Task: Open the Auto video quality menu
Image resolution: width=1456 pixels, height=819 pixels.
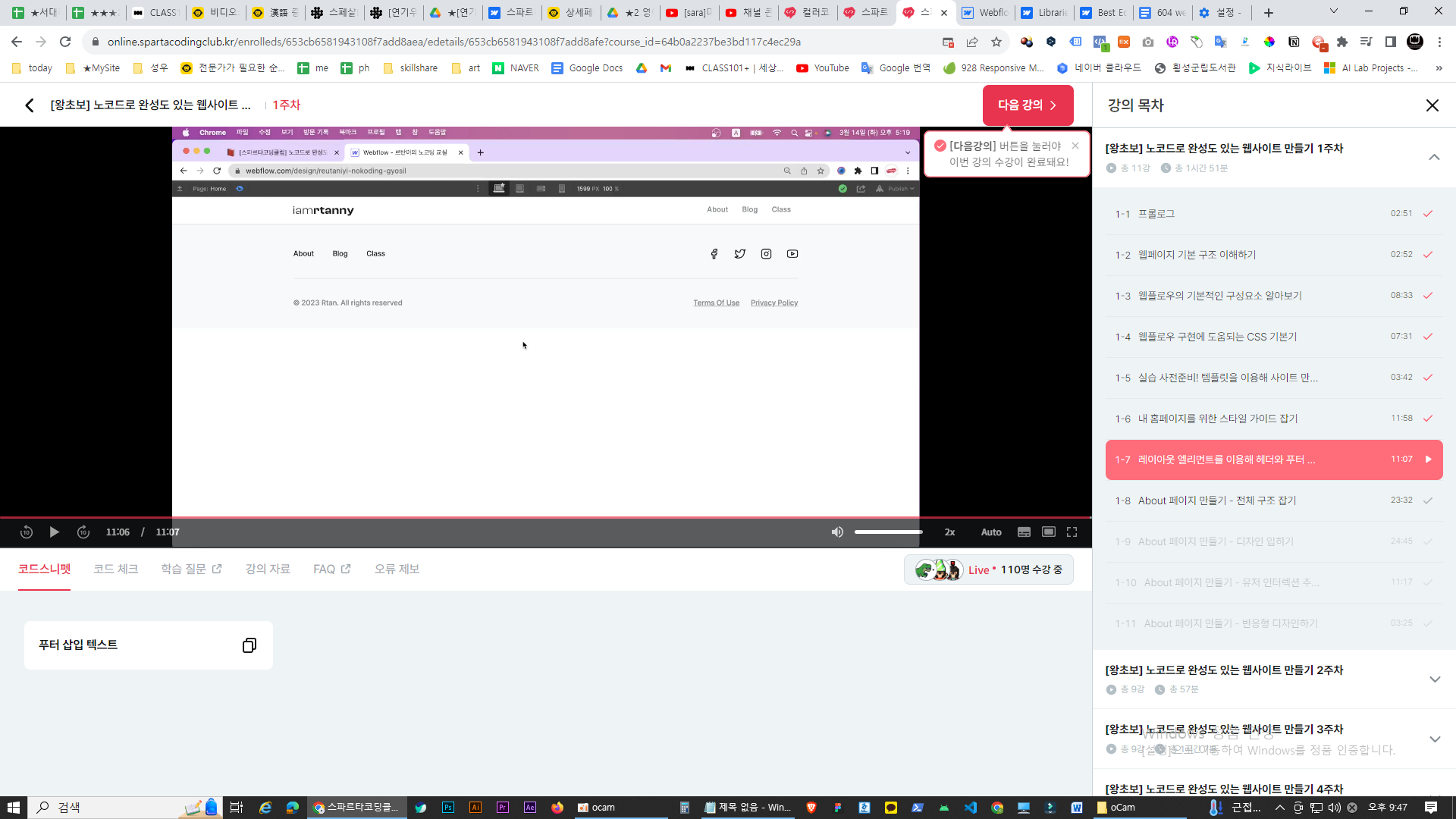Action: [x=991, y=532]
